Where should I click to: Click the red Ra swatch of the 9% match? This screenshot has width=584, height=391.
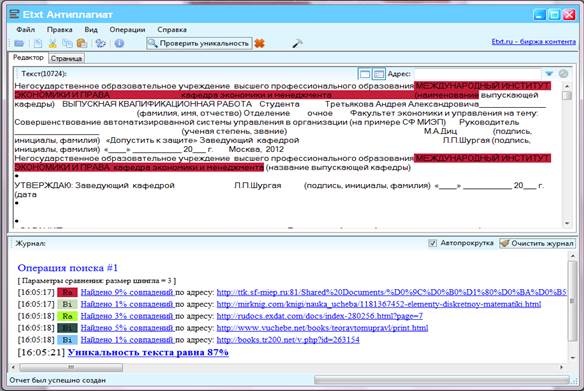tap(67, 292)
